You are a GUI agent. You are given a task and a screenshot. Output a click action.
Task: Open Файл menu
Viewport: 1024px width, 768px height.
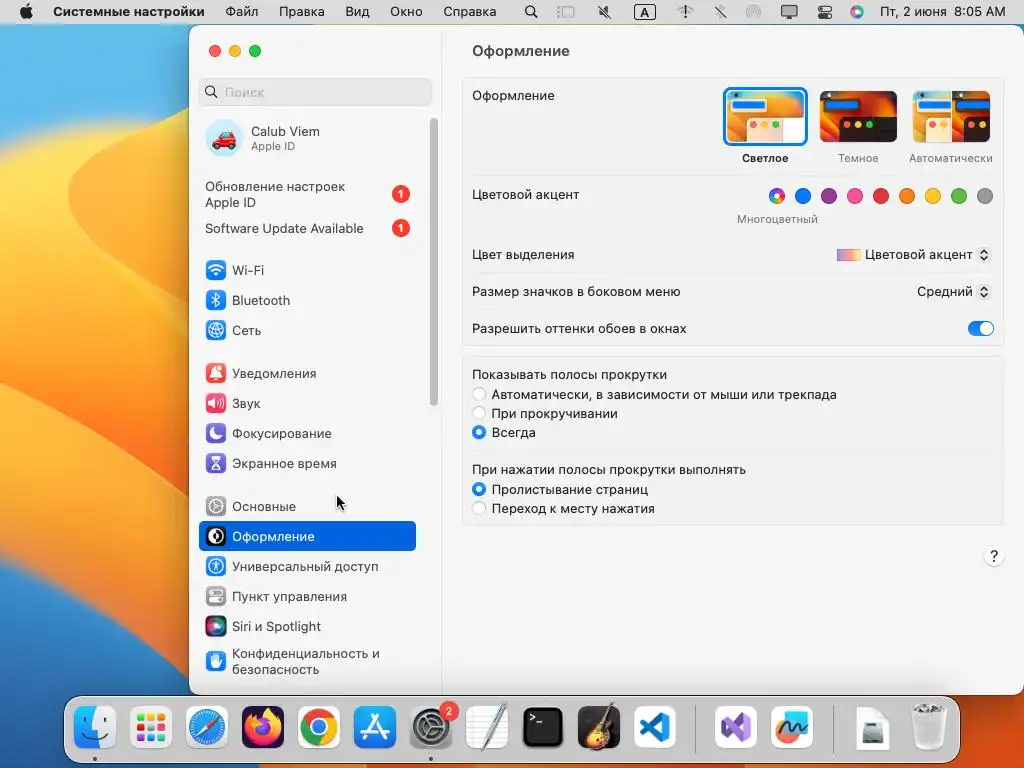pyautogui.click(x=242, y=12)
